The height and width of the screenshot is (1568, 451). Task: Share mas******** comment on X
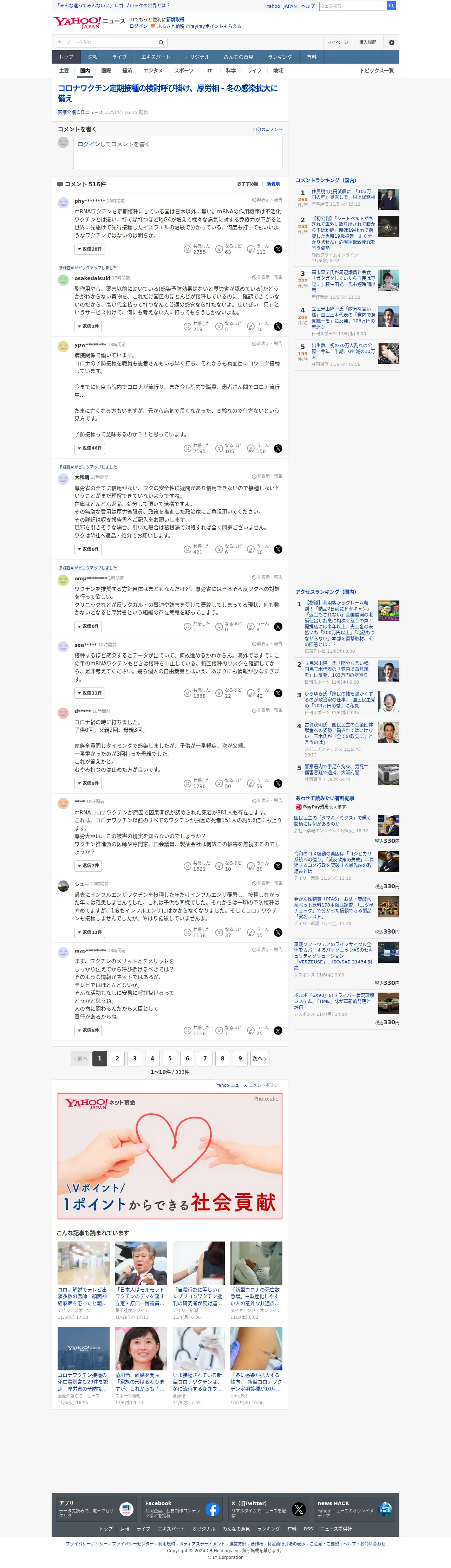click(278, 1030)
